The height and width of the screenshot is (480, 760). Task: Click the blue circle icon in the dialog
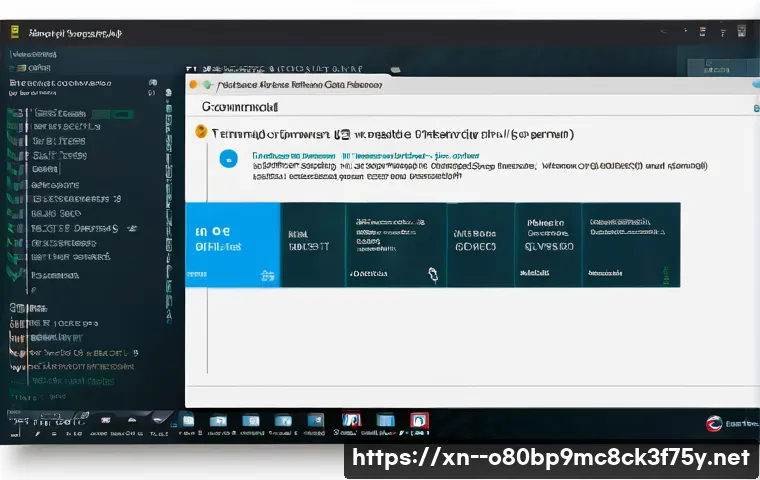click(228, 158)
